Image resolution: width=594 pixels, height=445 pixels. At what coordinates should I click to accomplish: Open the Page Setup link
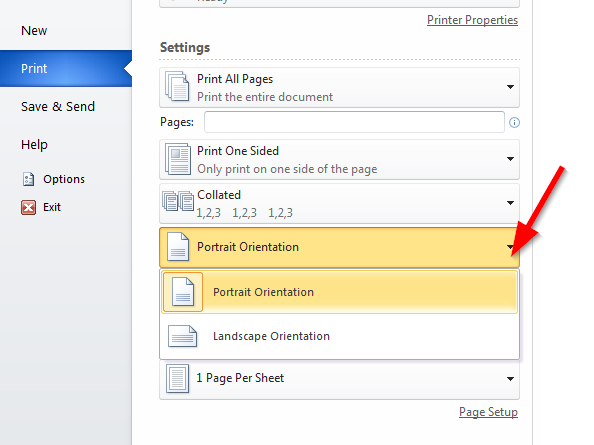point(488,412)
